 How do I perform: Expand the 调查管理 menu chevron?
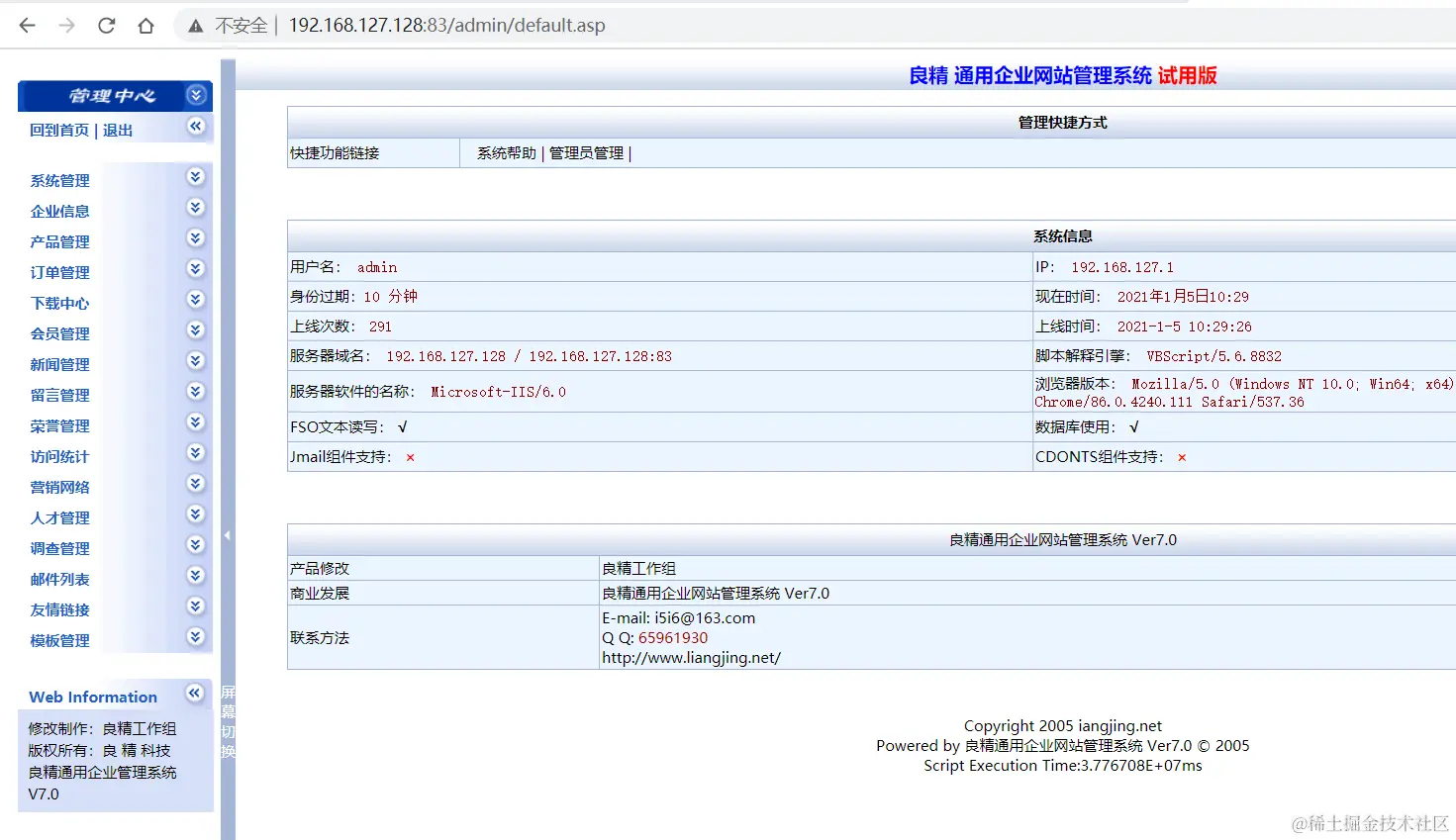196,544
